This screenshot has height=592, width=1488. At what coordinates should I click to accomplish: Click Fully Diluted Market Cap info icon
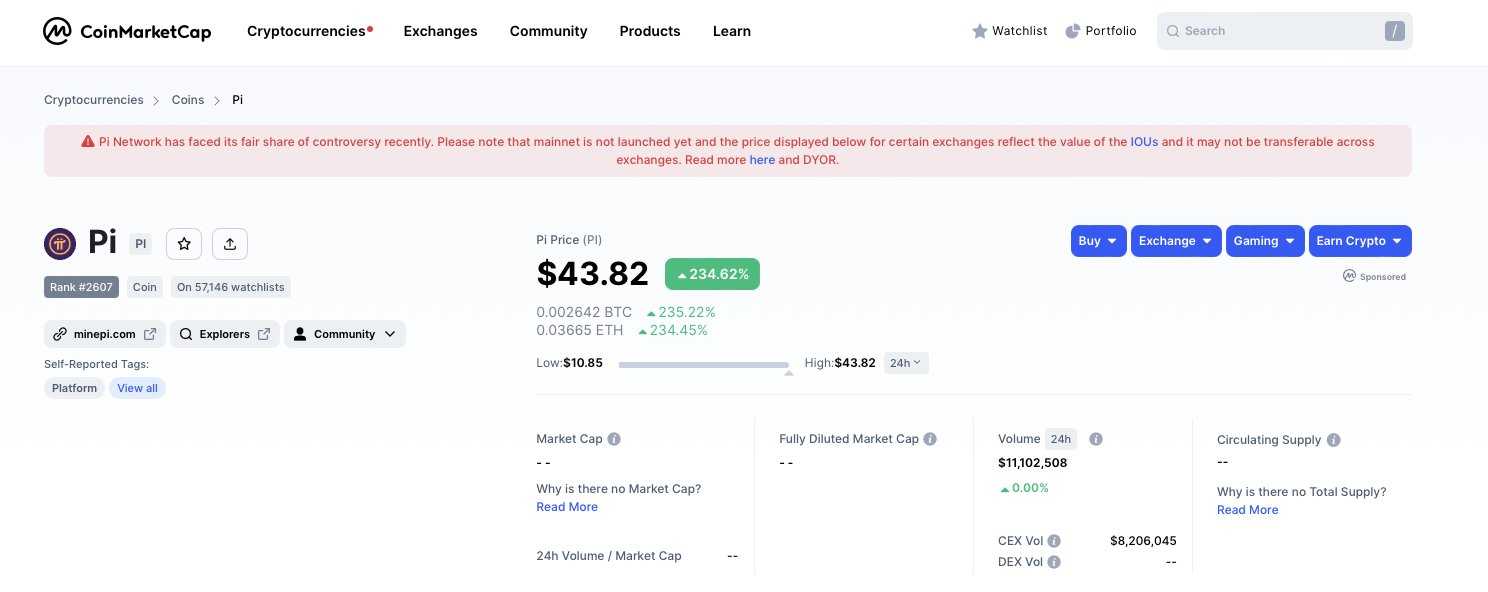pos(930,439)
